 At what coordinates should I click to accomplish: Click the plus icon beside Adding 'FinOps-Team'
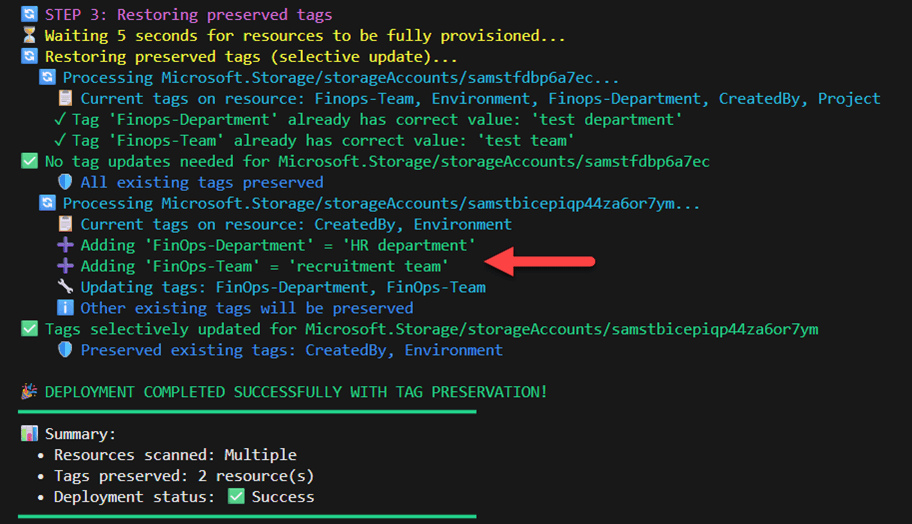(x=65, y=266)
